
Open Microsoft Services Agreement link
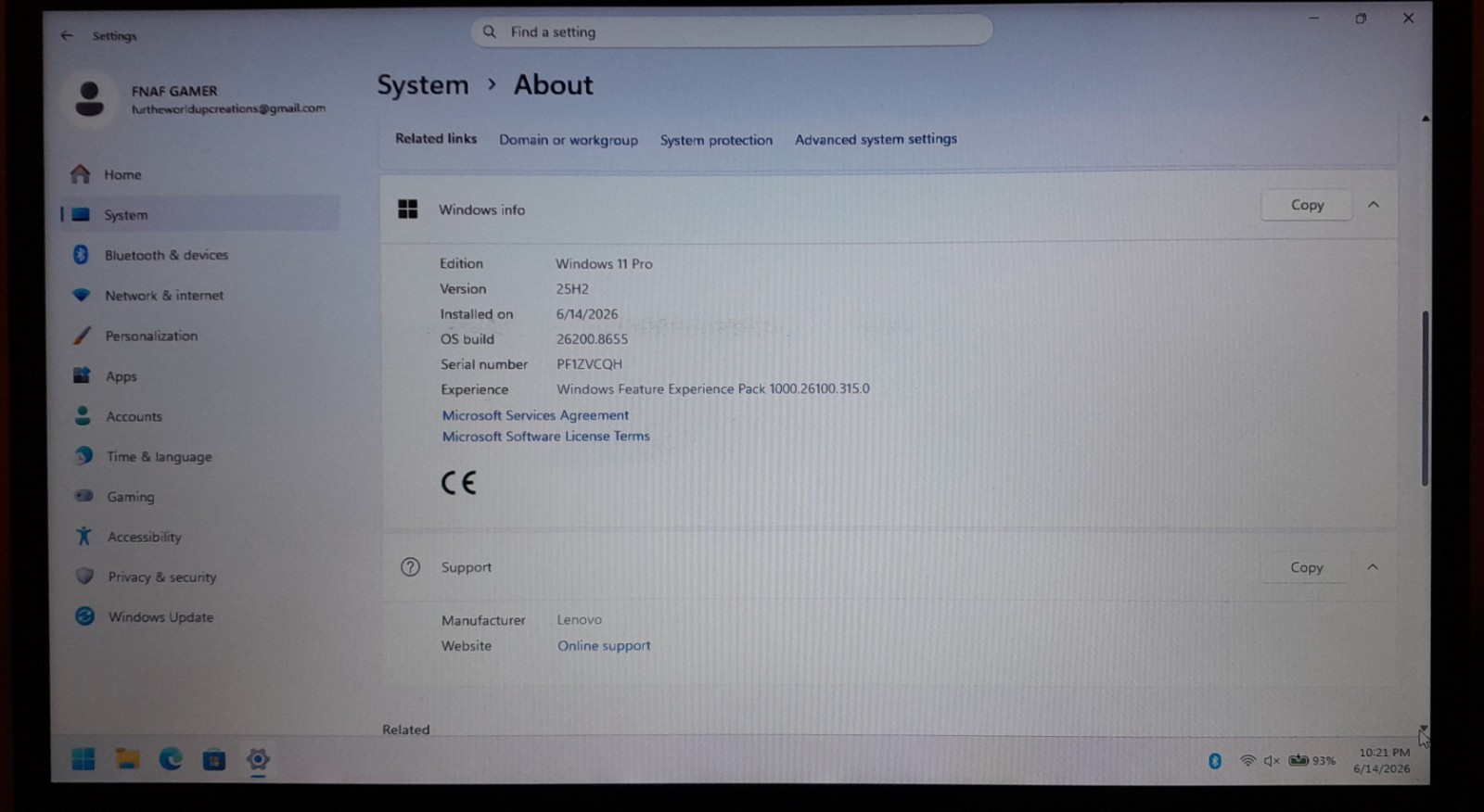535,415
